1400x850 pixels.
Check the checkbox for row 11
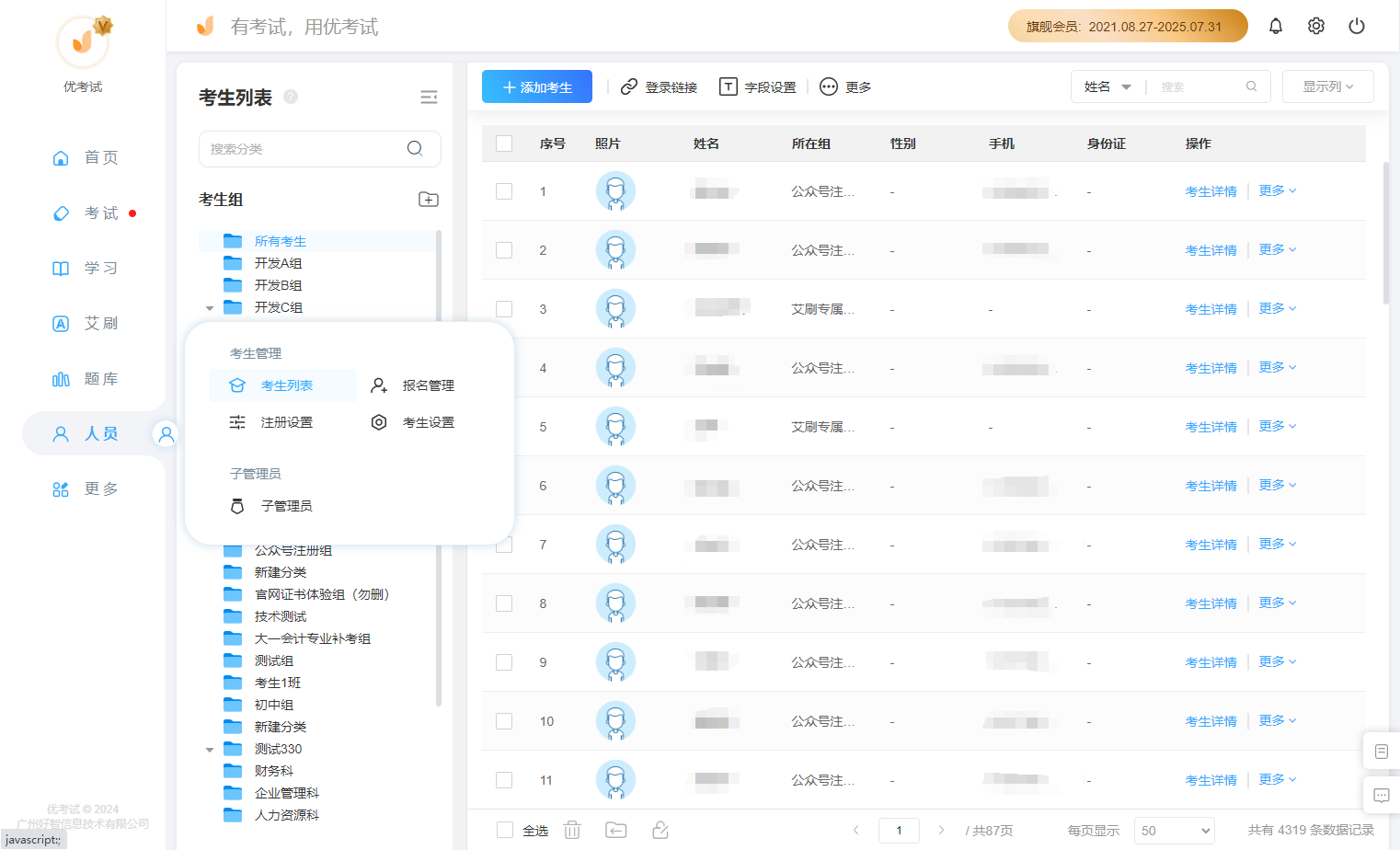504,780
